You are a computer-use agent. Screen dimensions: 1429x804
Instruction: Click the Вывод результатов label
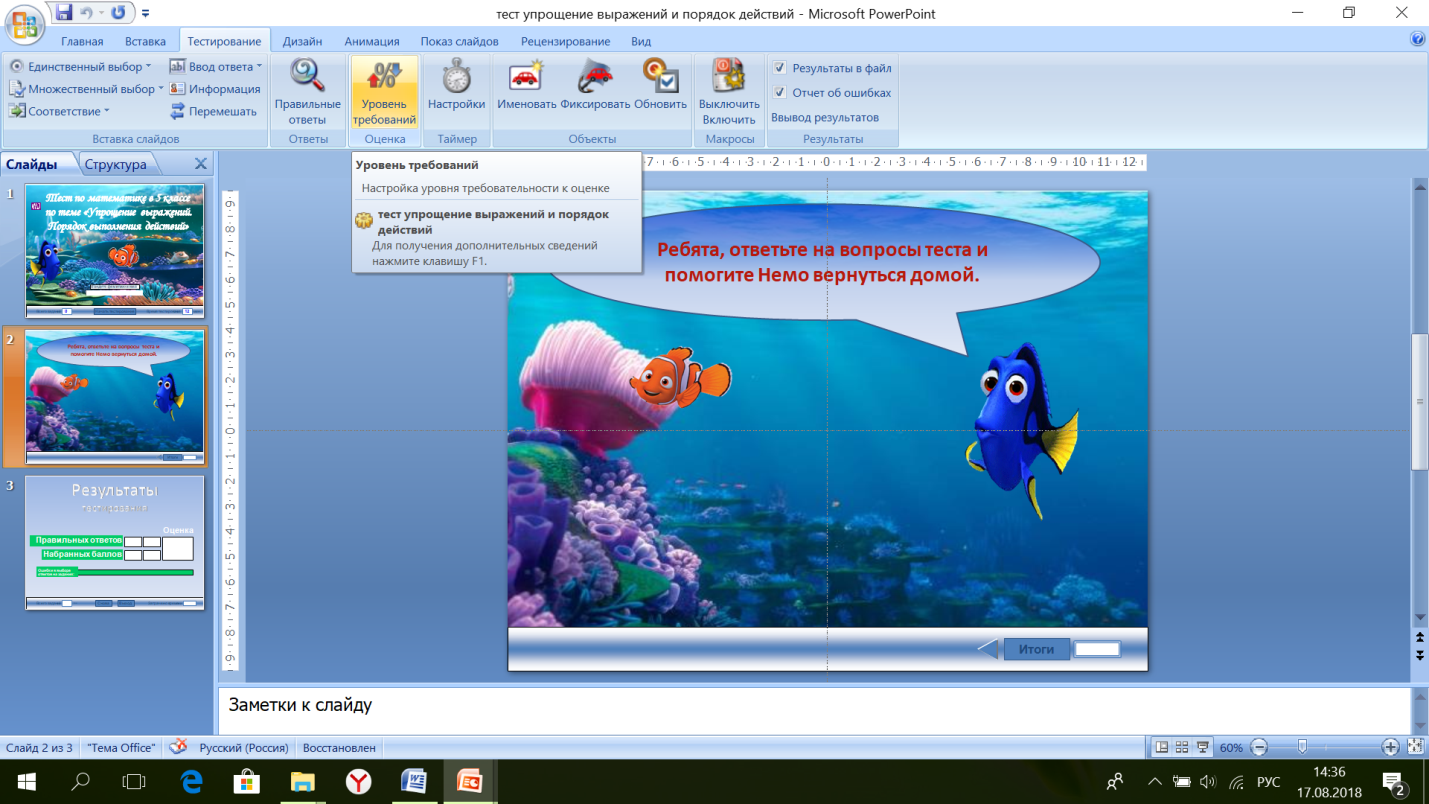tap(824, 117)
